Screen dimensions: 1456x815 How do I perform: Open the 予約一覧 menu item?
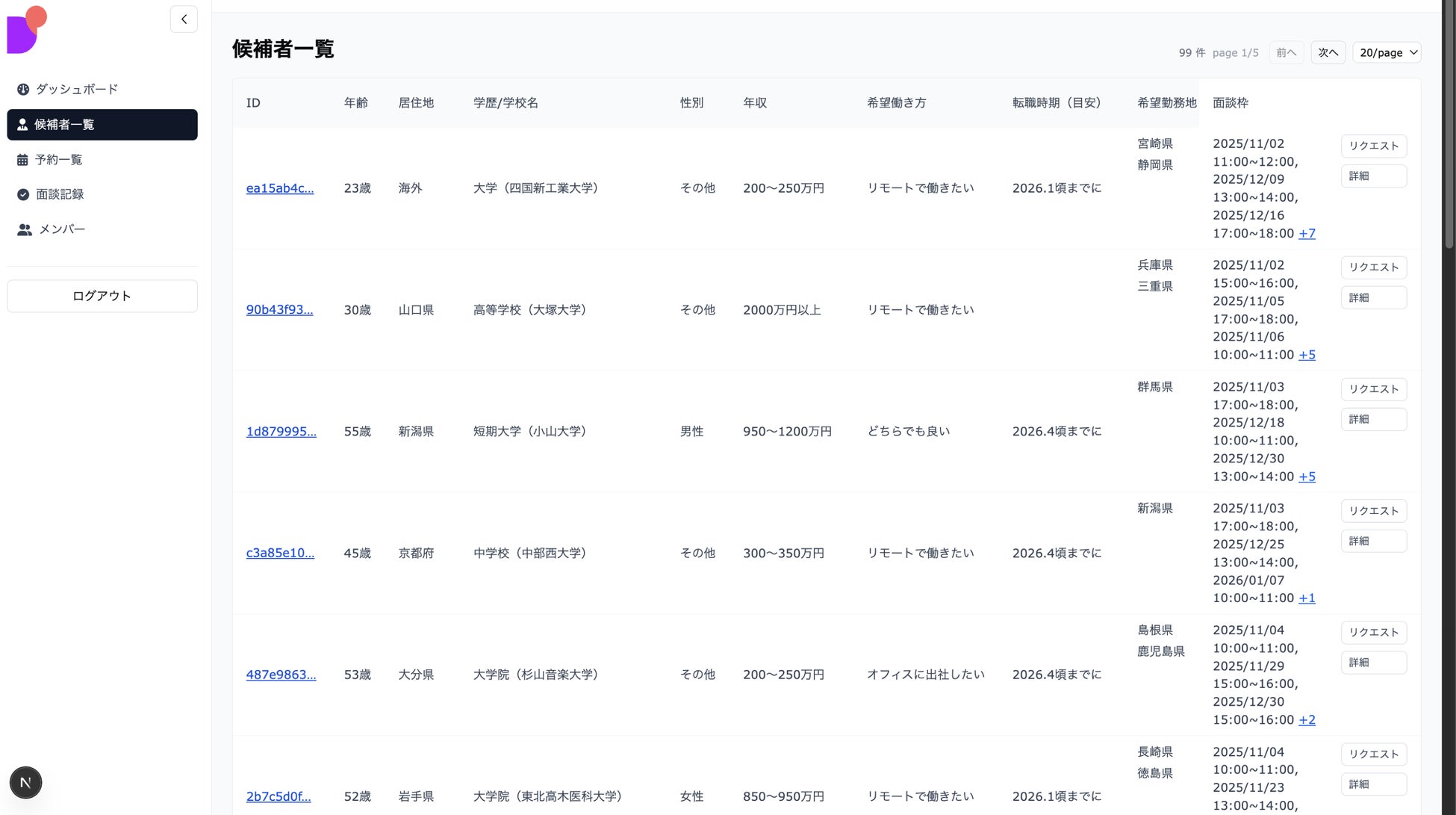58,160
